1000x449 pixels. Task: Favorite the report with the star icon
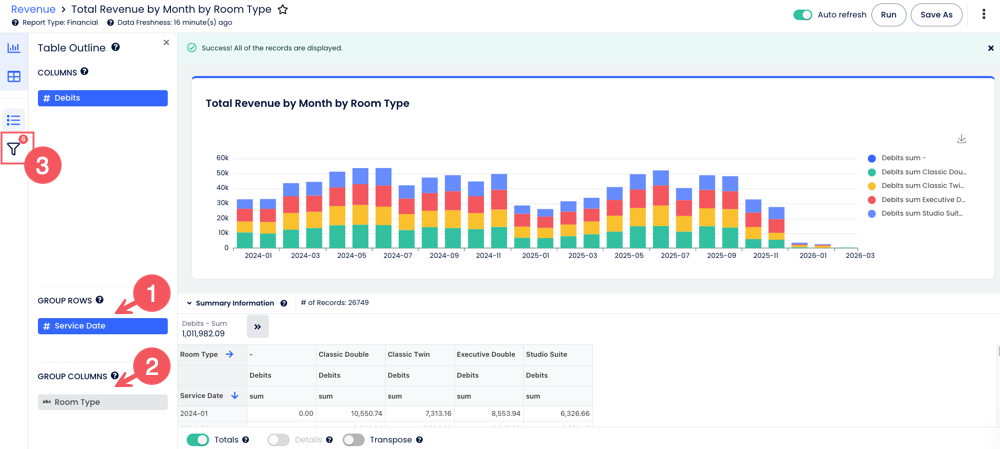[283, 10]
